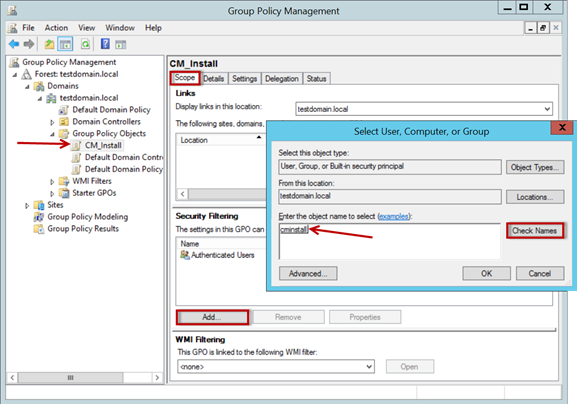Image resolution: width=577 pixels, height=404 pixels.
Task: Click the Object Types button
Action: [x=535, y=167]
